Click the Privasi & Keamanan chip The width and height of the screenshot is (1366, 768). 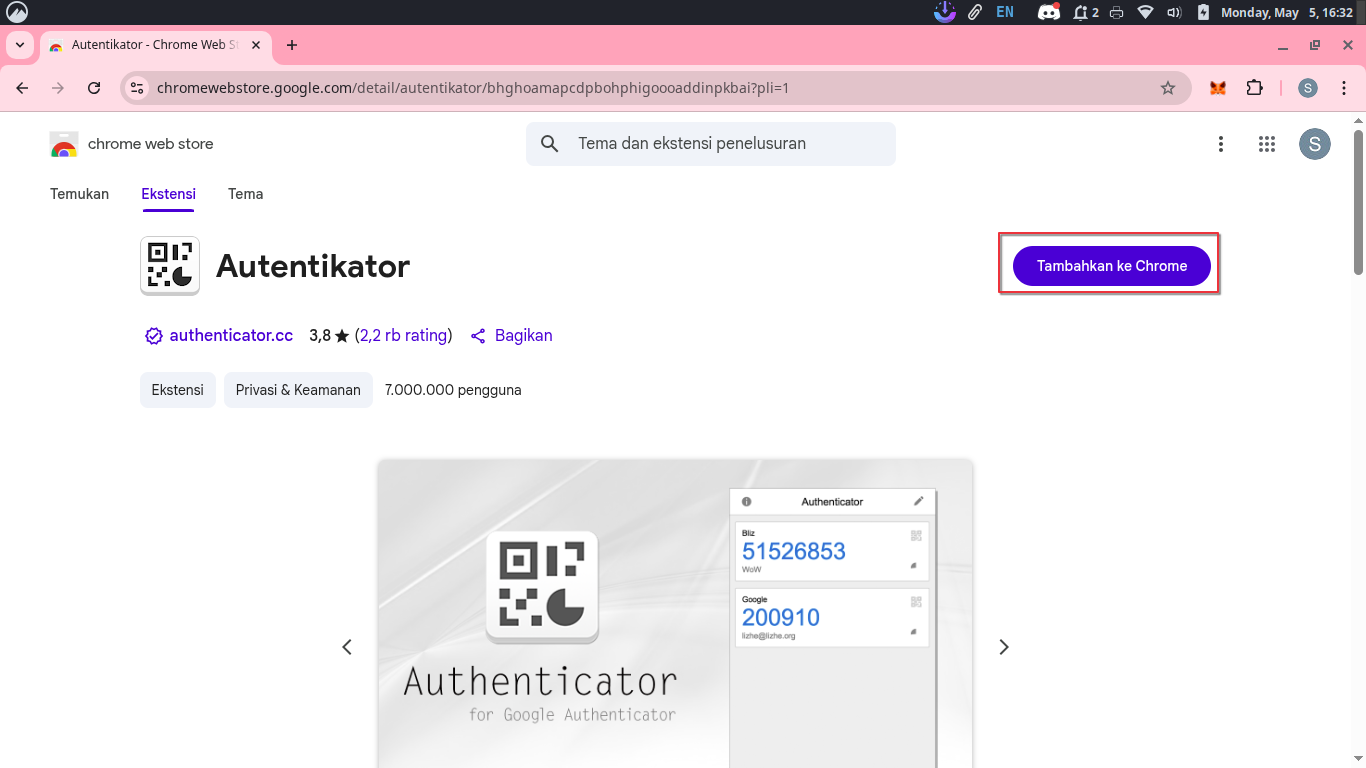(298, 390)
